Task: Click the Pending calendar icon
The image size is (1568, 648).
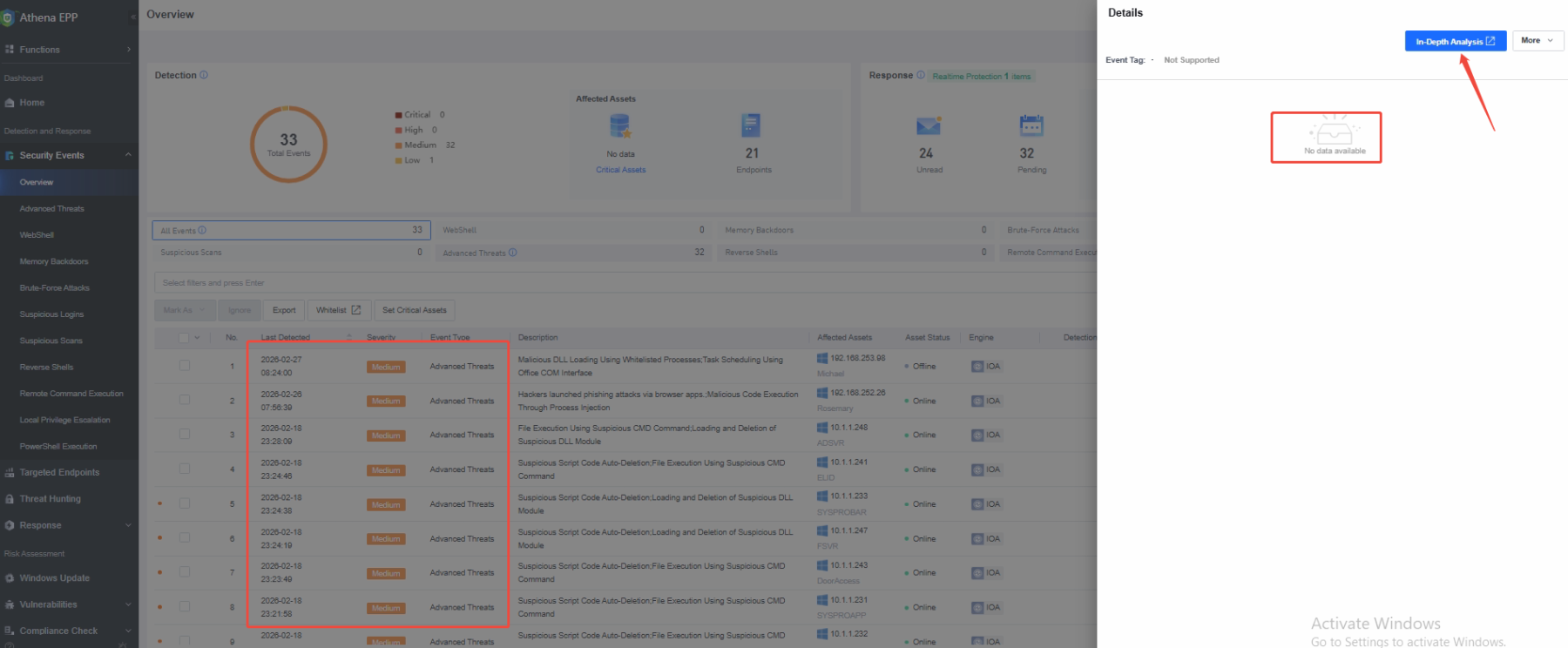Action: click(1031, 126)
